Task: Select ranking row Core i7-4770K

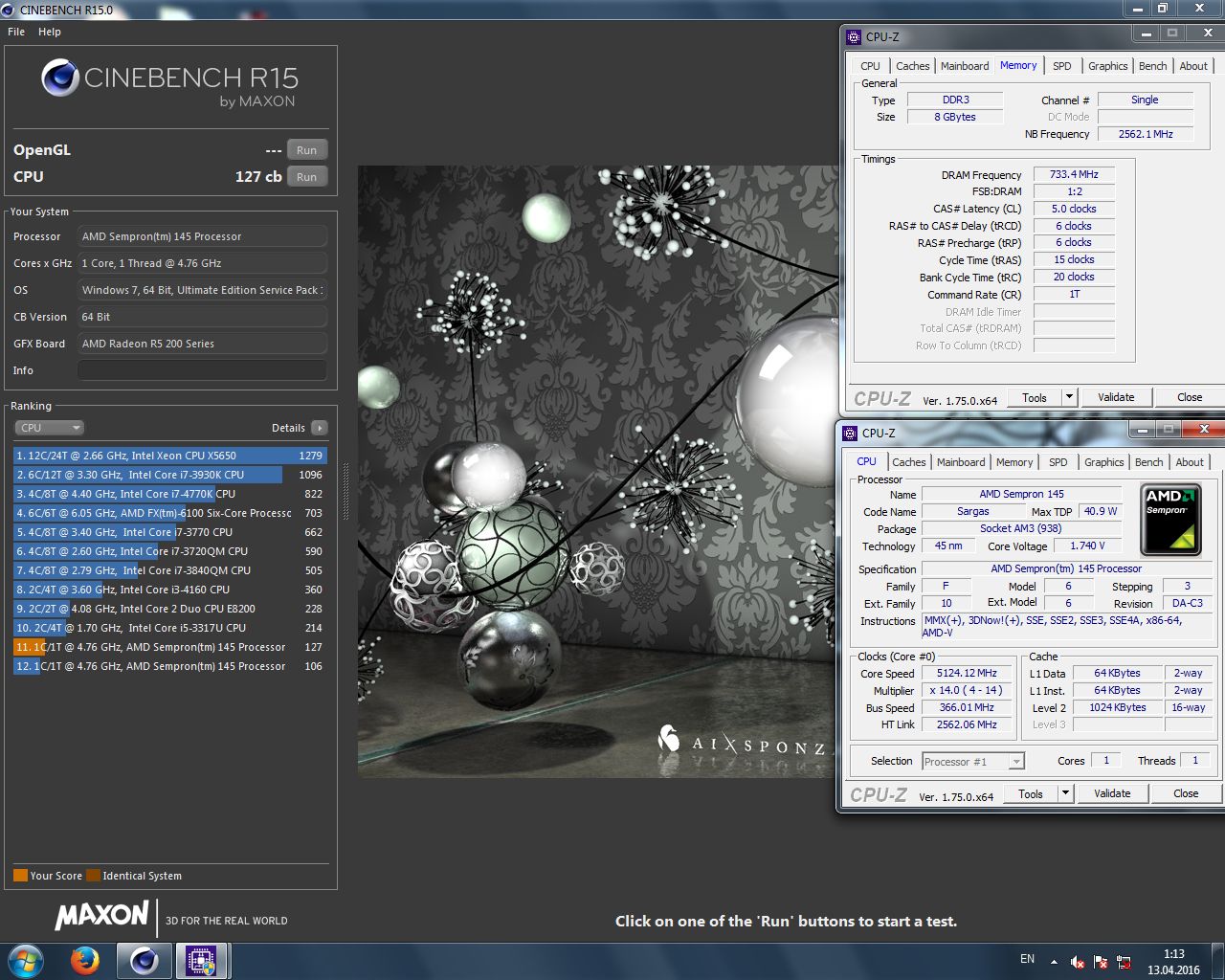Action: (170, 494)
